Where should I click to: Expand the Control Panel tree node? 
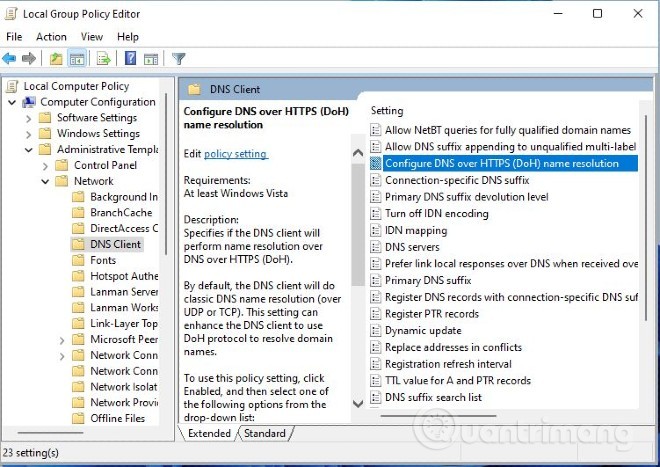click(45, 165)
